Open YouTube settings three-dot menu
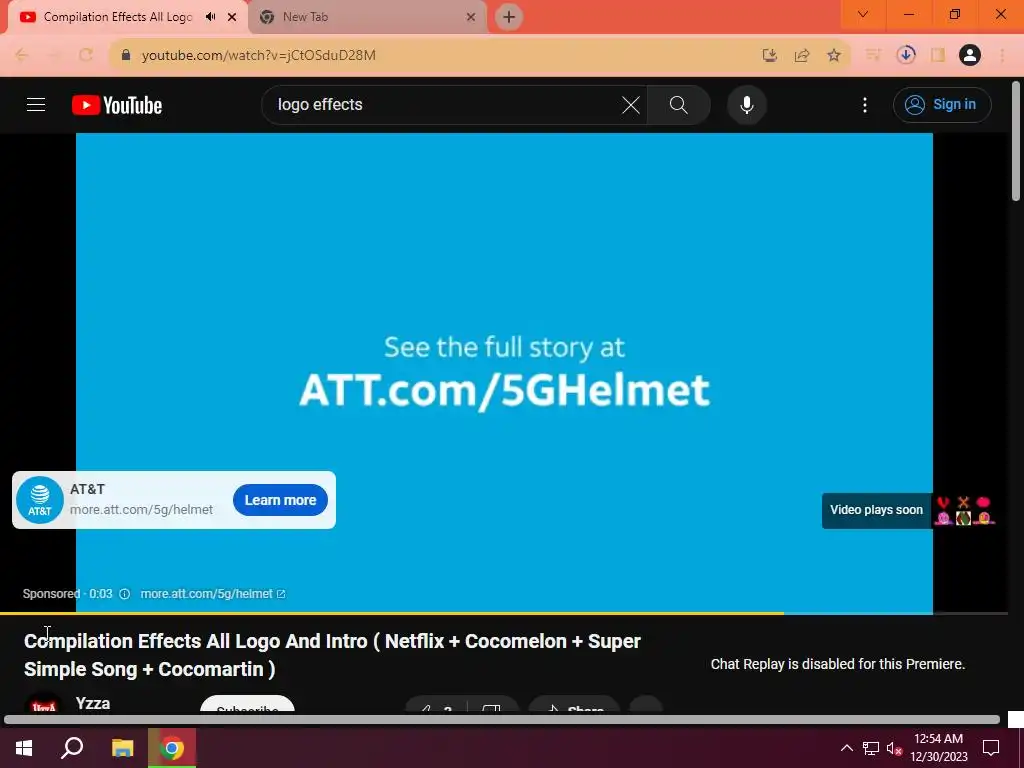 point(865,104)
